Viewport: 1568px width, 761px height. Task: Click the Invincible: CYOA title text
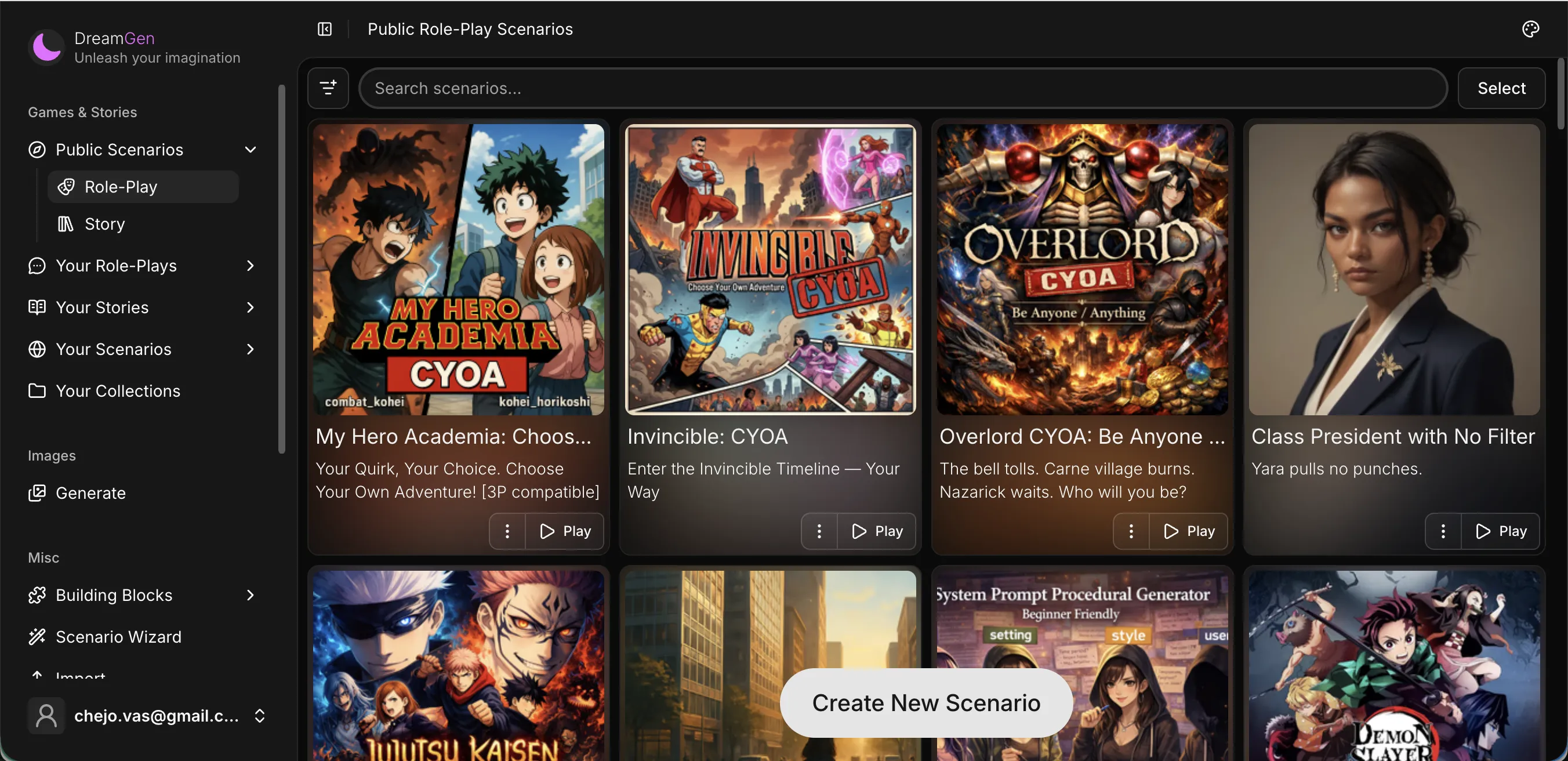[708, 437]
